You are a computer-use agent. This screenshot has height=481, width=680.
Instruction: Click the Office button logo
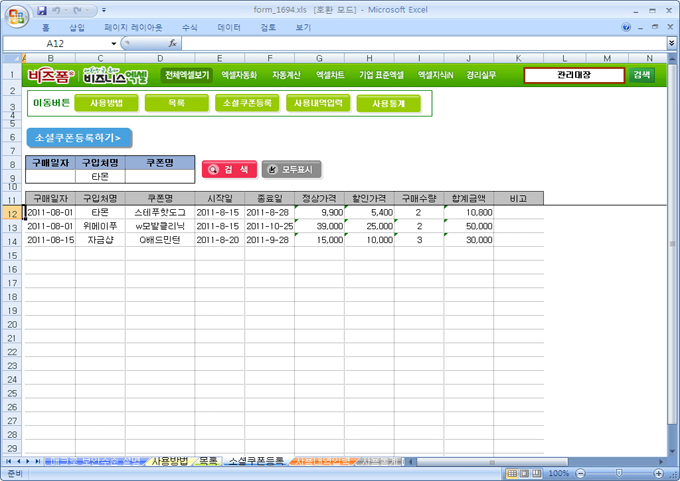coord(16,14)
